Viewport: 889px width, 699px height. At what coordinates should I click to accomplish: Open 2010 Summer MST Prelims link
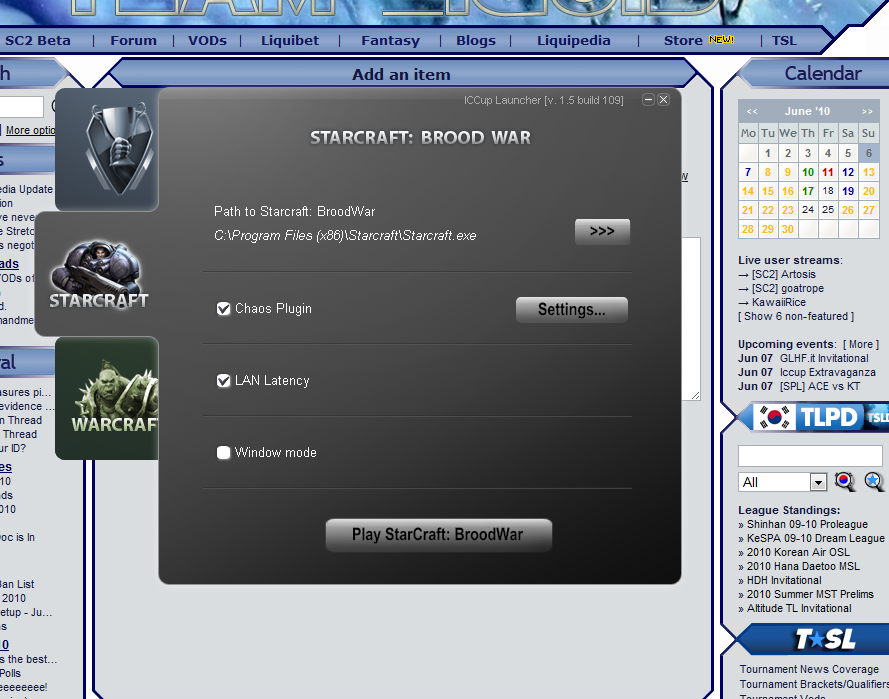tap(810, 594)
